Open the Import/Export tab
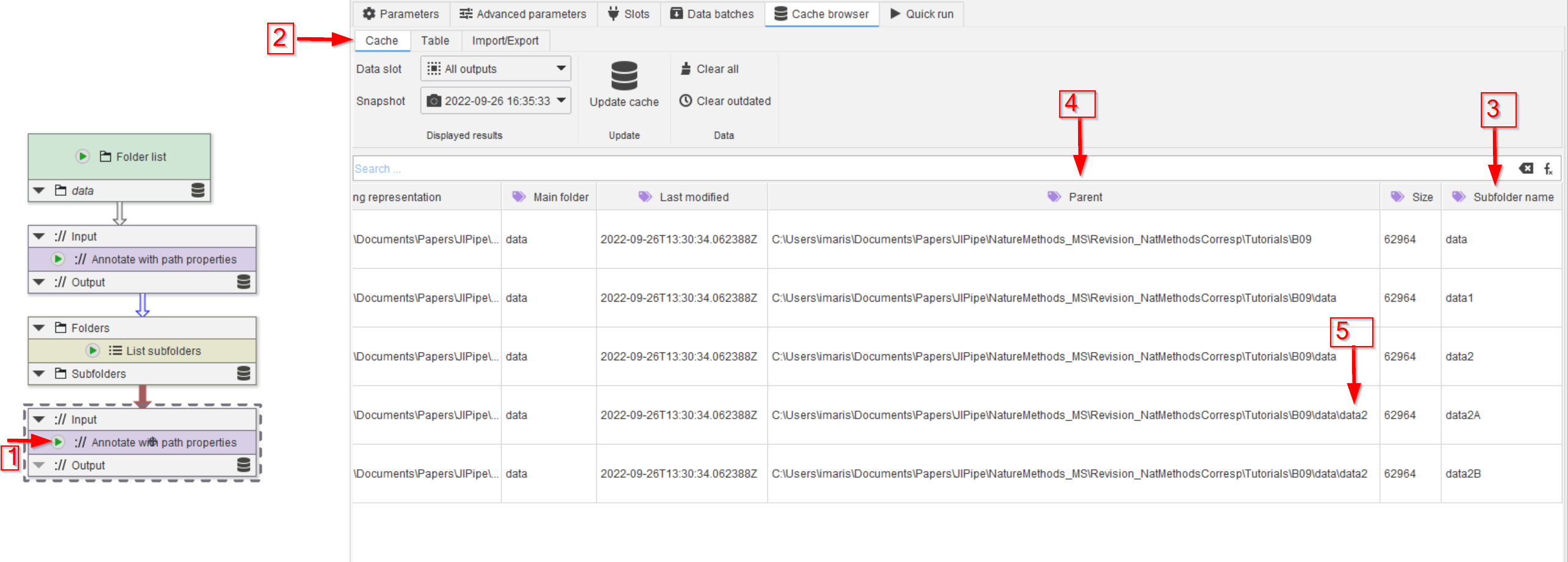The height and width of the screenshot is (562, 1568). pos(505,41)
